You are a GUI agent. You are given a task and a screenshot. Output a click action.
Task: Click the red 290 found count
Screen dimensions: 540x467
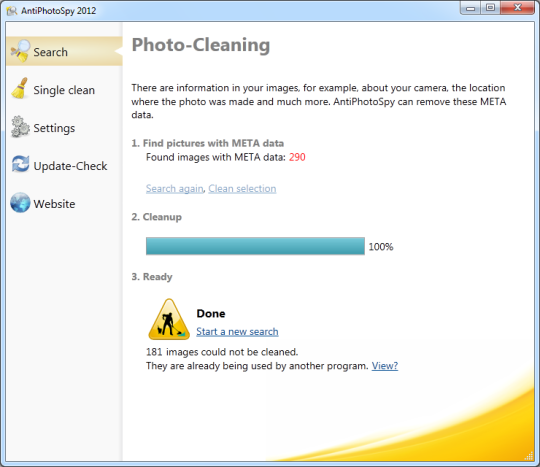tap(297, 157)
